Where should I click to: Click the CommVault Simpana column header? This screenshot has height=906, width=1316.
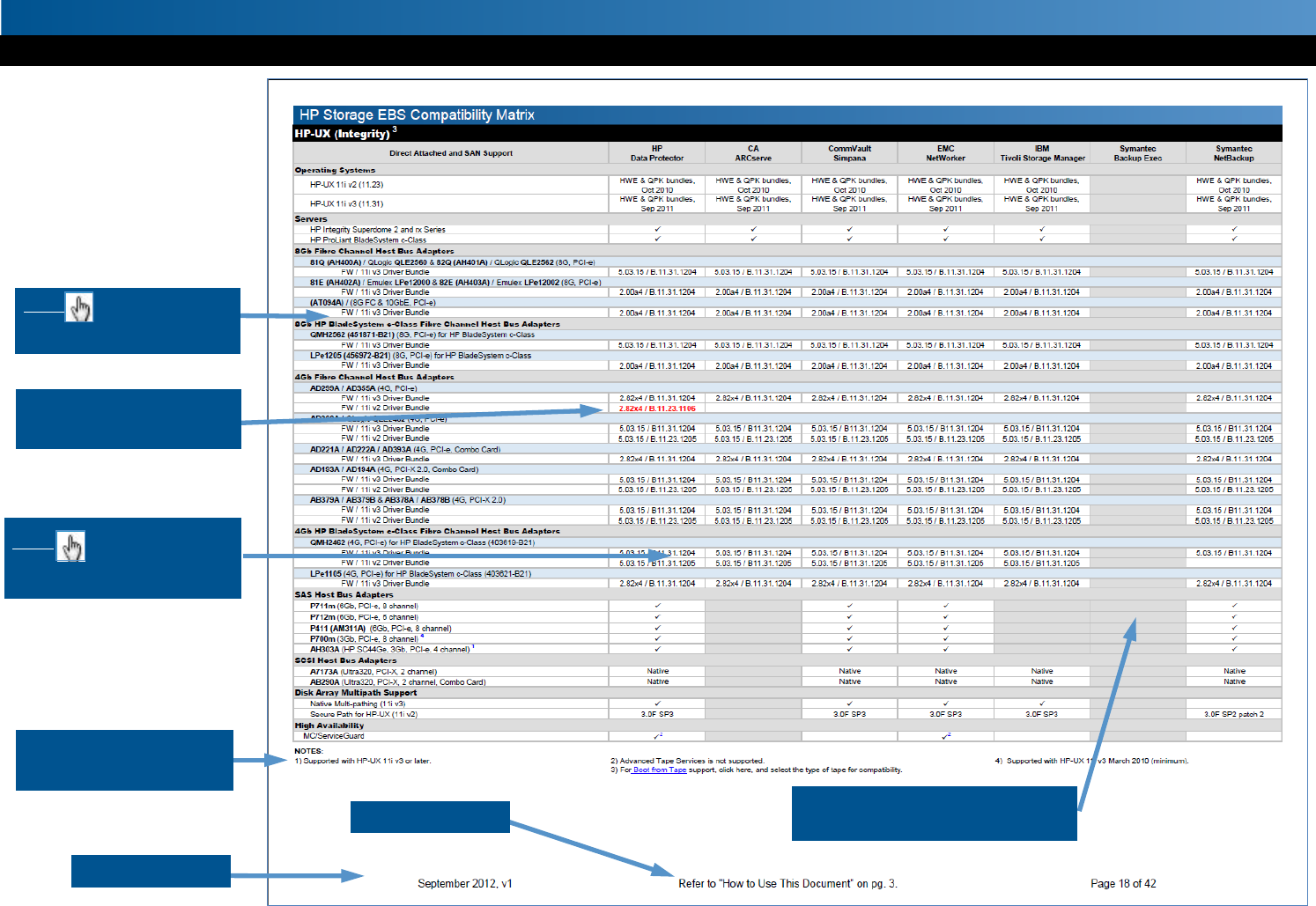click(x=849, y=153)
